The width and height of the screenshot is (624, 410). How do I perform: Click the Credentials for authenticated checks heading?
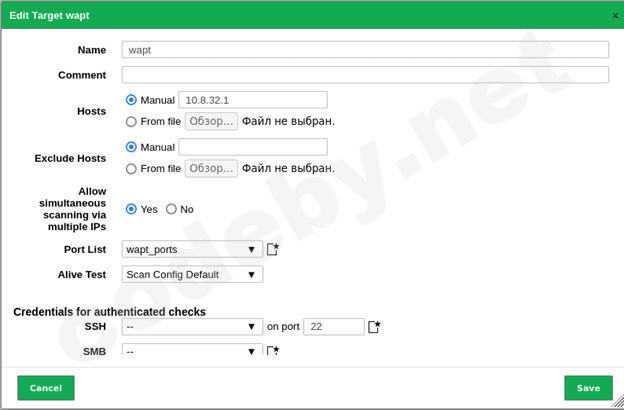(x=109, y=312)
